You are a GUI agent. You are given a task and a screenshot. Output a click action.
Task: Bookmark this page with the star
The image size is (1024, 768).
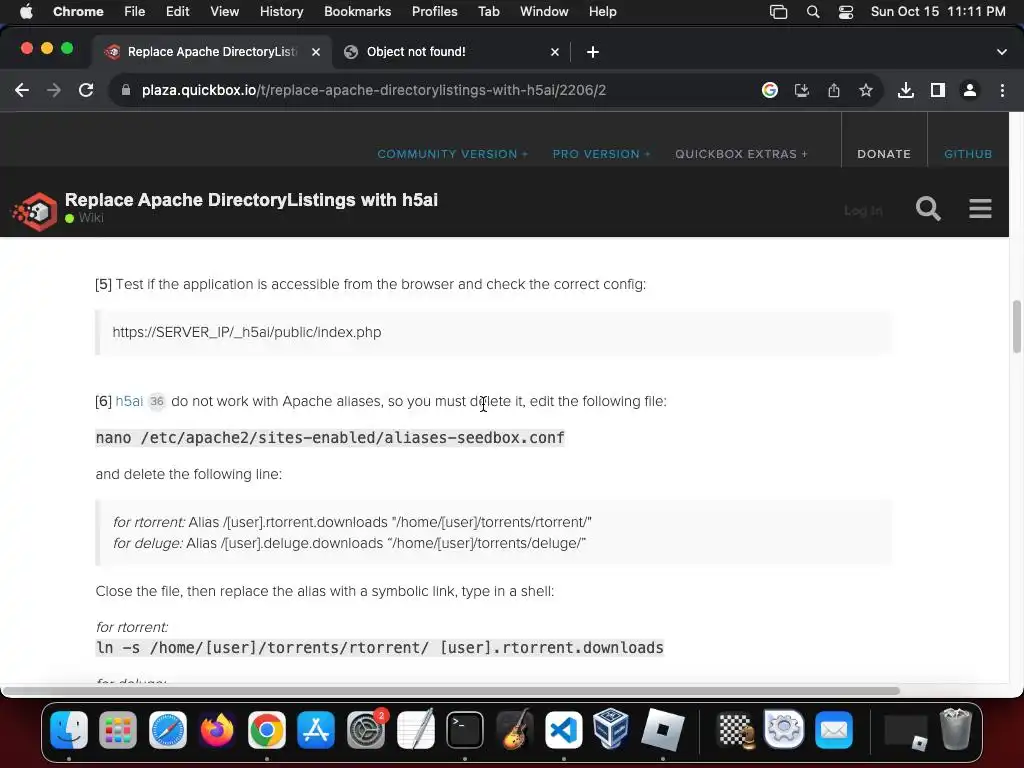(x=866, y=90)
